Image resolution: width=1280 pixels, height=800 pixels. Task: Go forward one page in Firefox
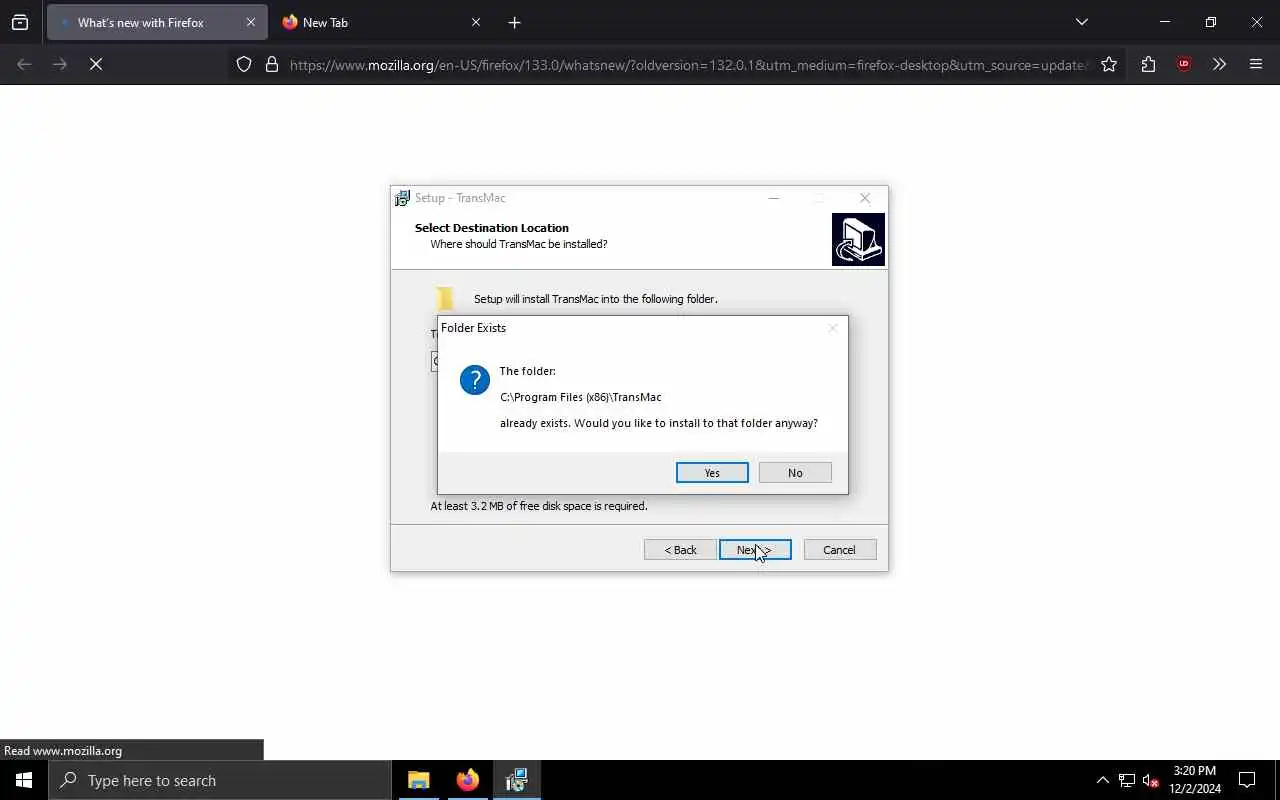coord(60,64)
